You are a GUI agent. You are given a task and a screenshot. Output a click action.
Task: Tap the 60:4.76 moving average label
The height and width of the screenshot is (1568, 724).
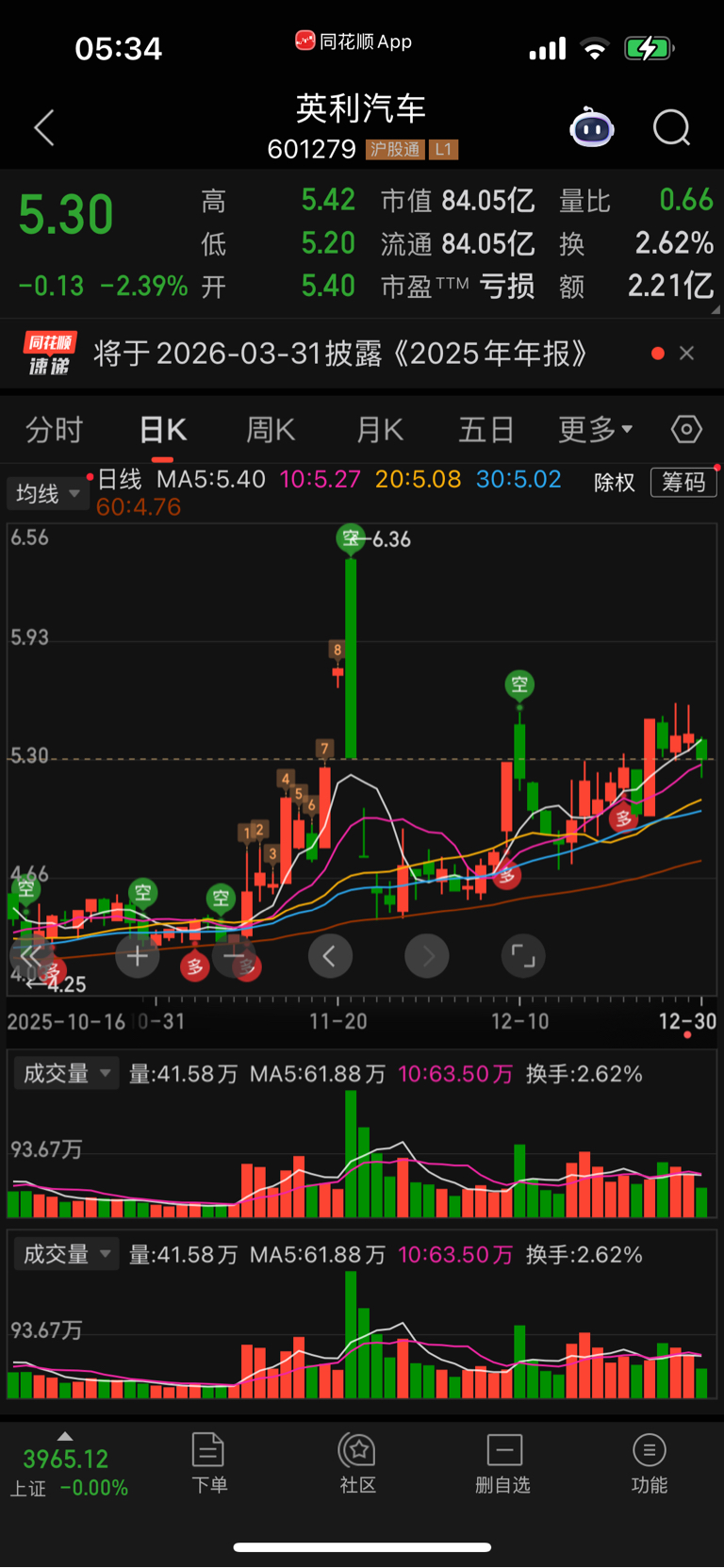tap(139, 507)
